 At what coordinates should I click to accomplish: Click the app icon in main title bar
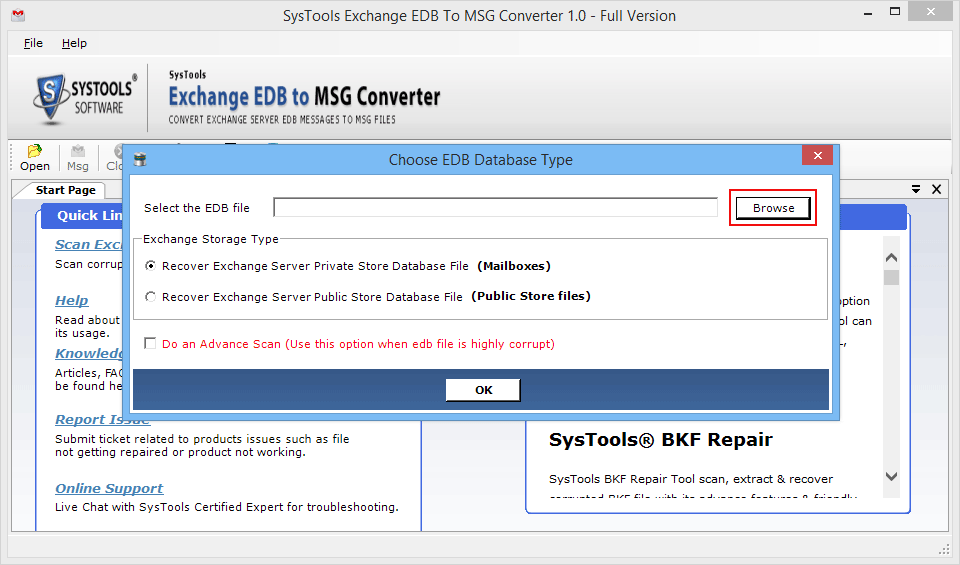click(x=18, y=14)
